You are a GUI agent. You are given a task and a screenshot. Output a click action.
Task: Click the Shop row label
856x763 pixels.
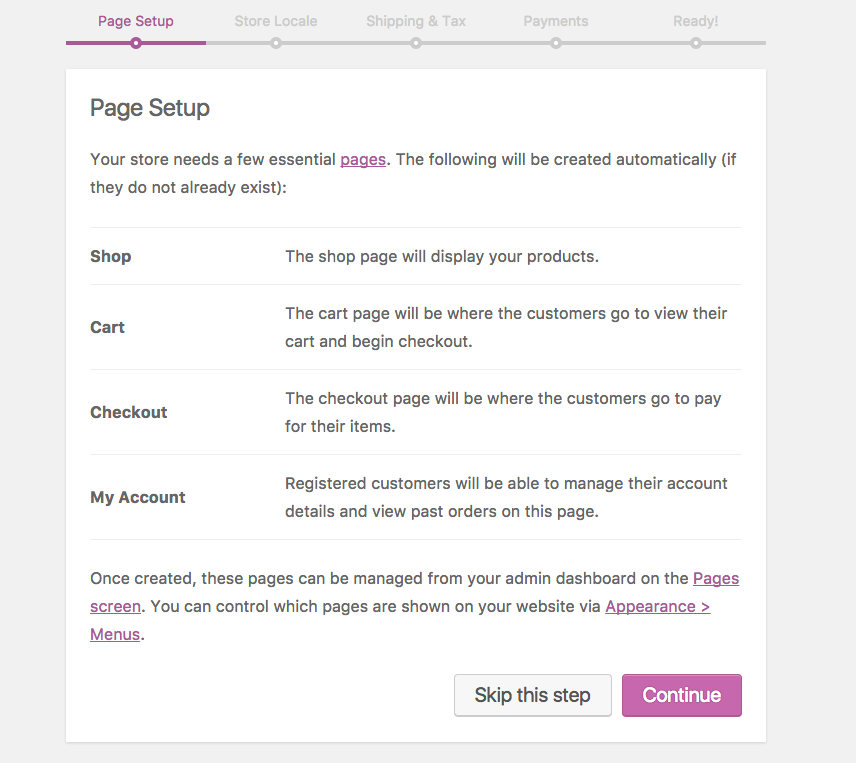(x=111, y=256)
